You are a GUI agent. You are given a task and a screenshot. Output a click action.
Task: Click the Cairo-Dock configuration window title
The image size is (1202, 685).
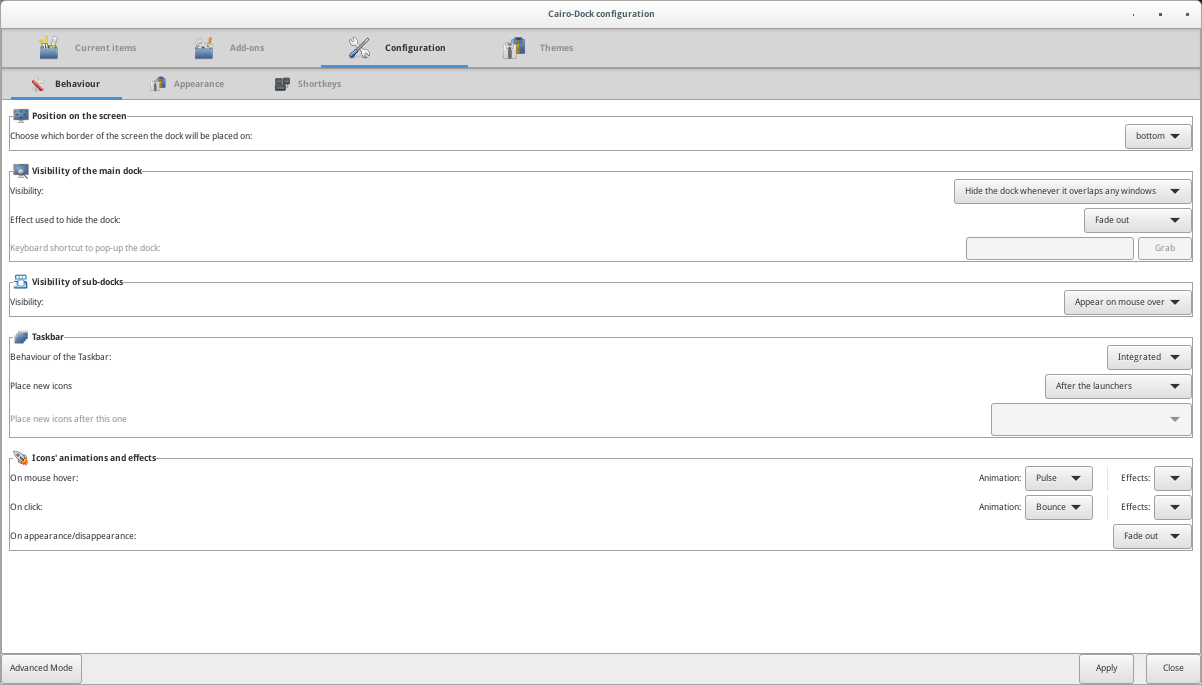click(601, 14)
